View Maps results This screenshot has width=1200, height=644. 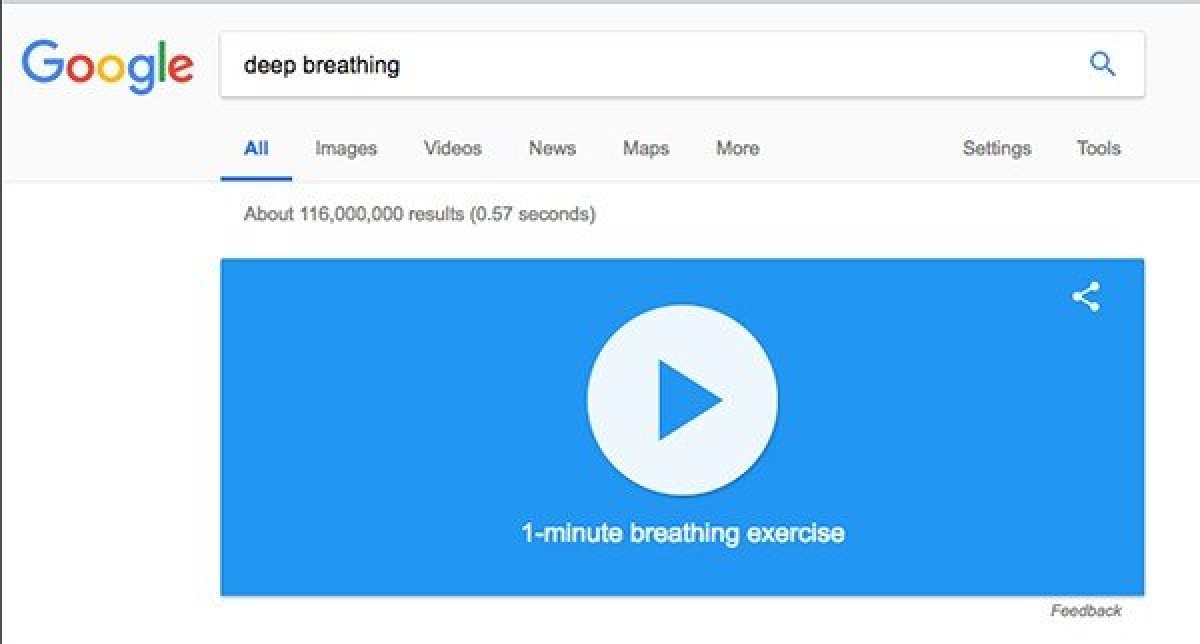646,148
